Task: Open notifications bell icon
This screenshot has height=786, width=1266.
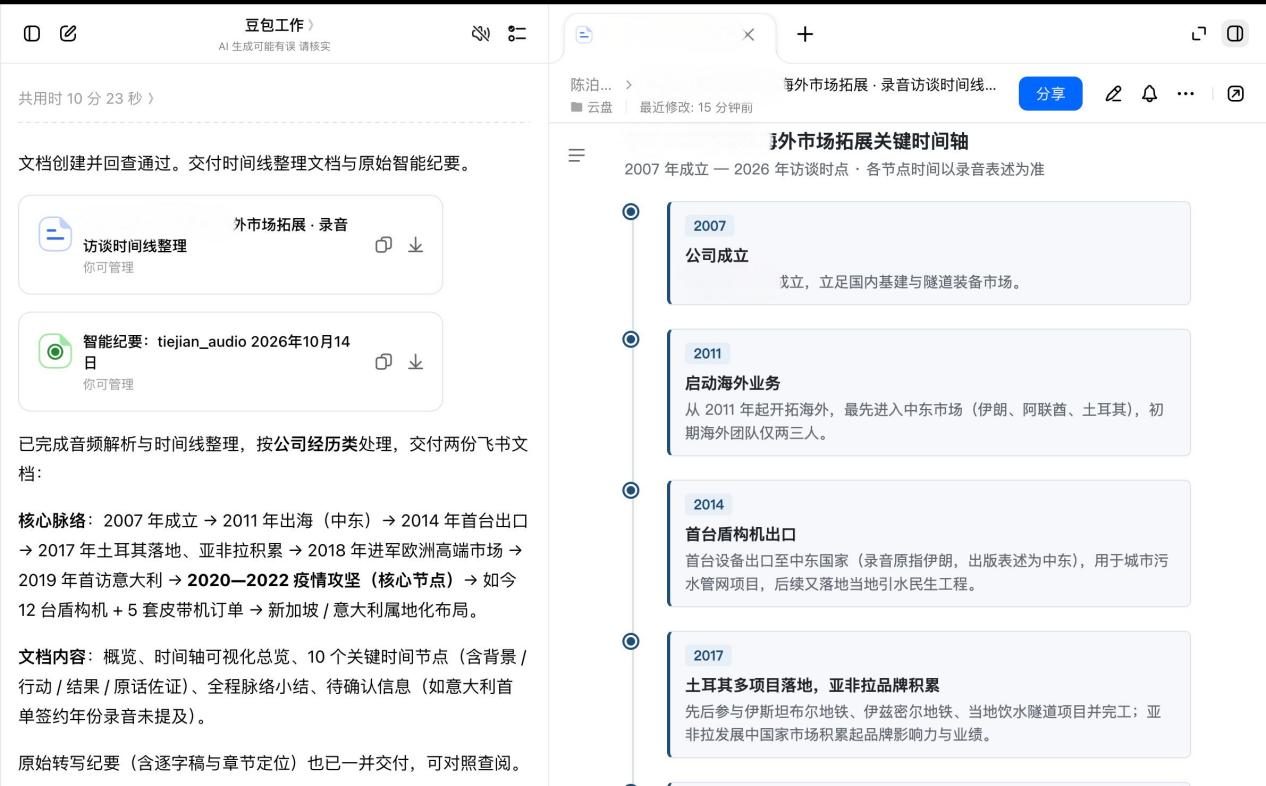Action: (x=1149, y=94)
